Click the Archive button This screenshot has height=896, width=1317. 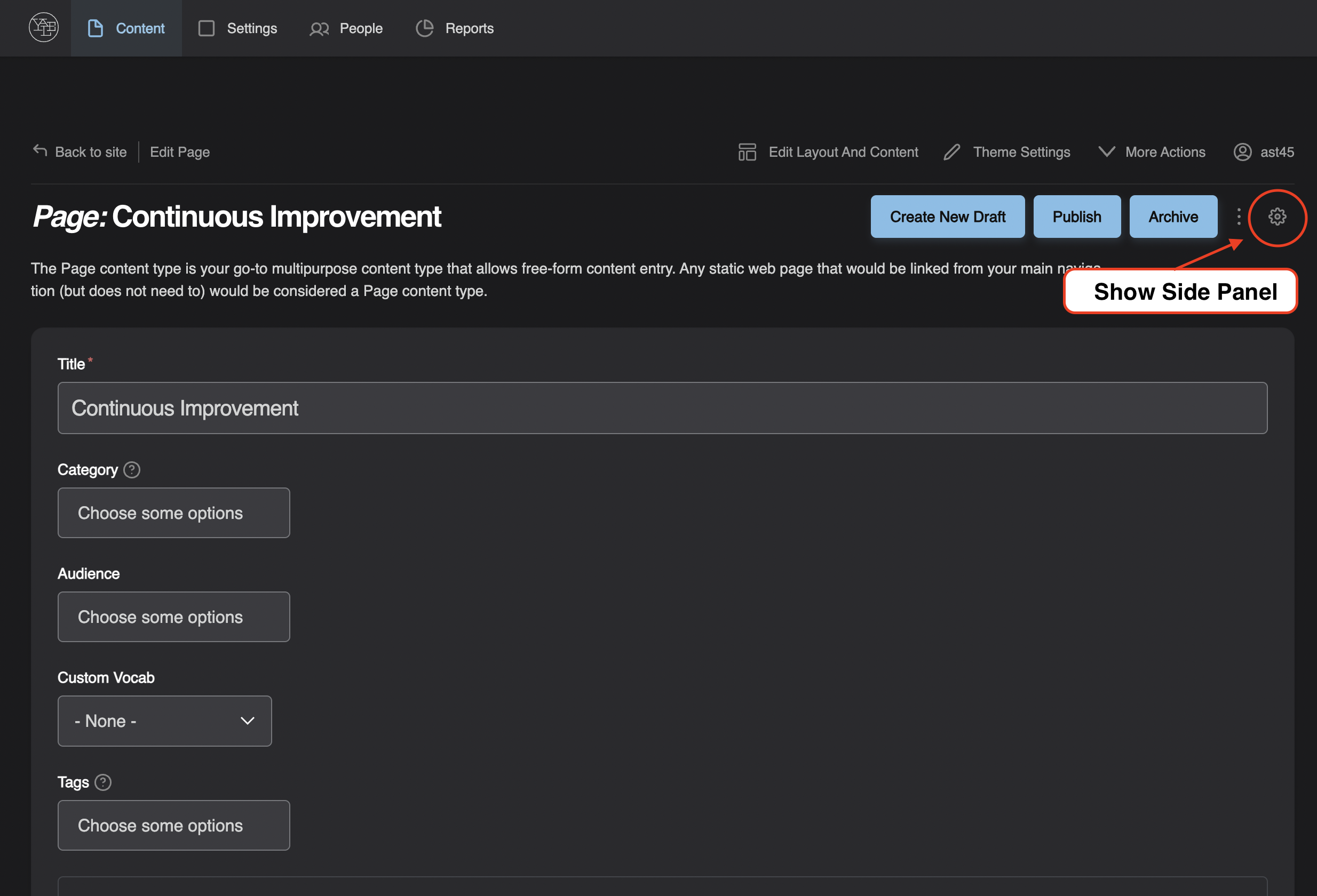tap(1173, 217)
